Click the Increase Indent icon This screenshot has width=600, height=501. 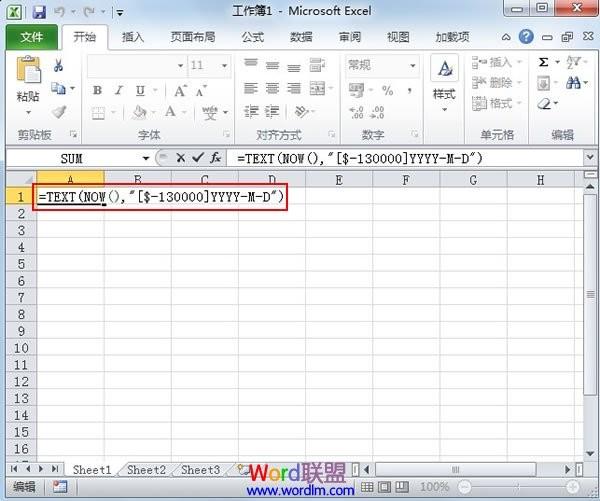(x=272, y=112)
